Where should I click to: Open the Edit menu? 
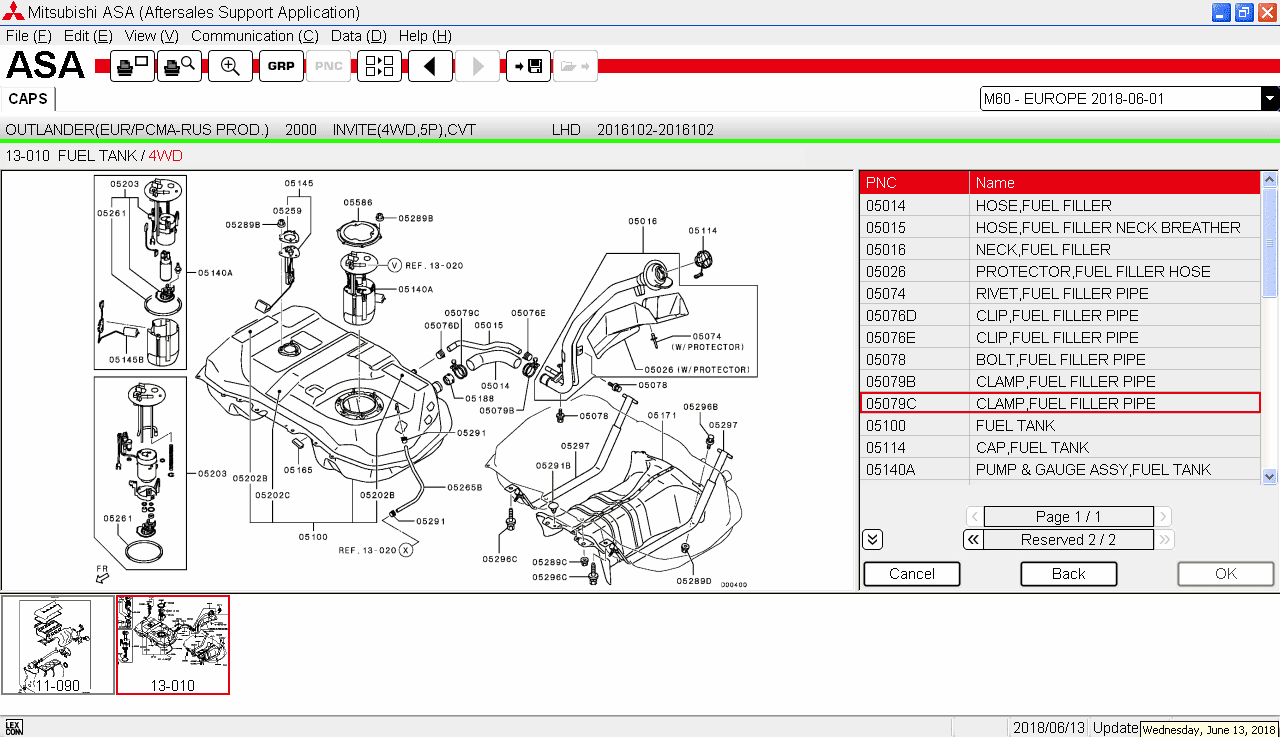(89, 36)
